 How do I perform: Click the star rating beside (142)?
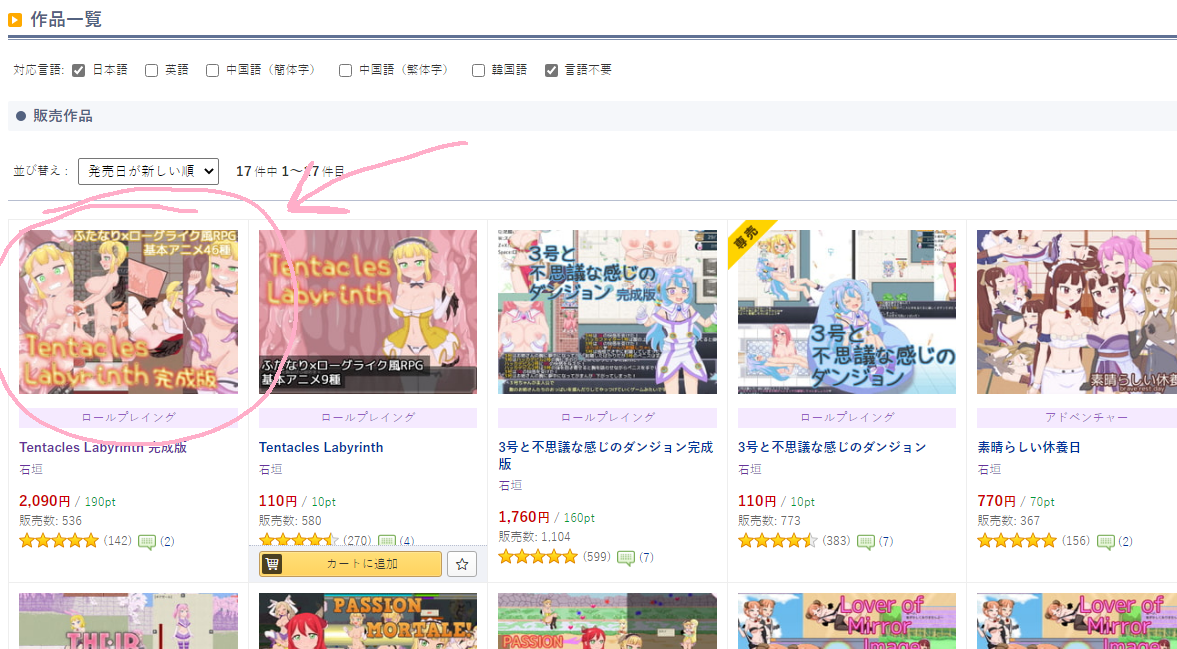pyautogui.click(x=59, y=540)
